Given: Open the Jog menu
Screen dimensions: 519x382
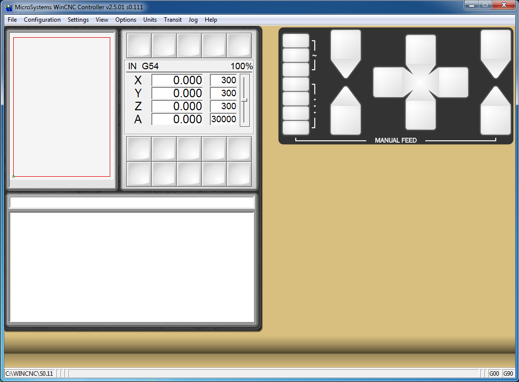Looking at the screenshot, I should click(193, 20).
